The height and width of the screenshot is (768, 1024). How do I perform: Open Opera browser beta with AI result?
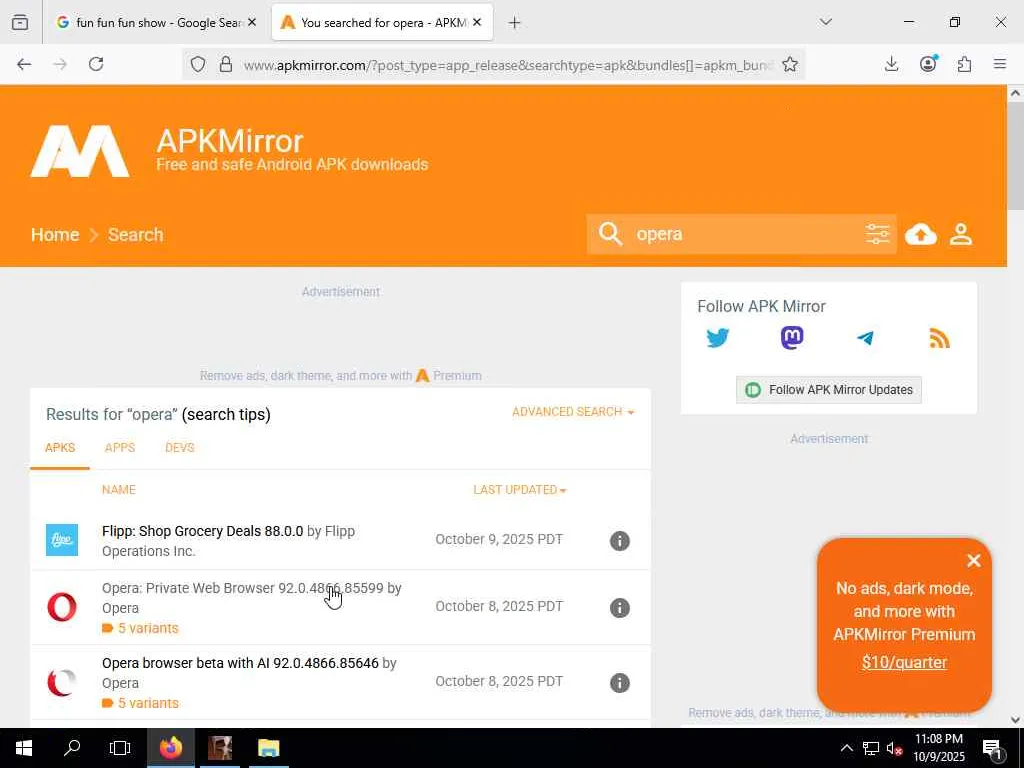(x=240, y=664)
